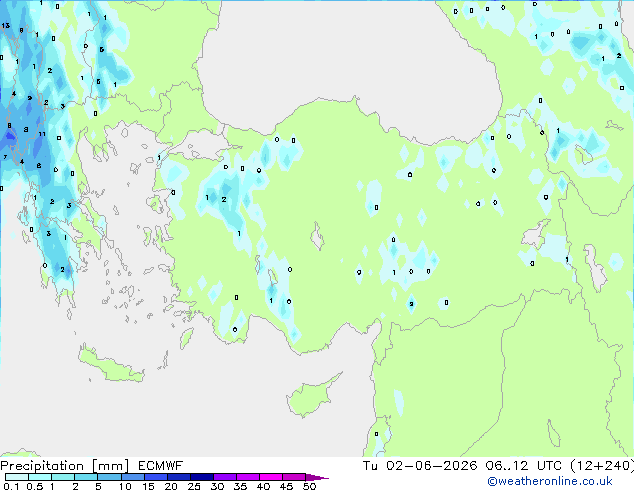Pick the 5–10 mm legend color box
This screenshot has height=490, width=634.
point(109,477)
